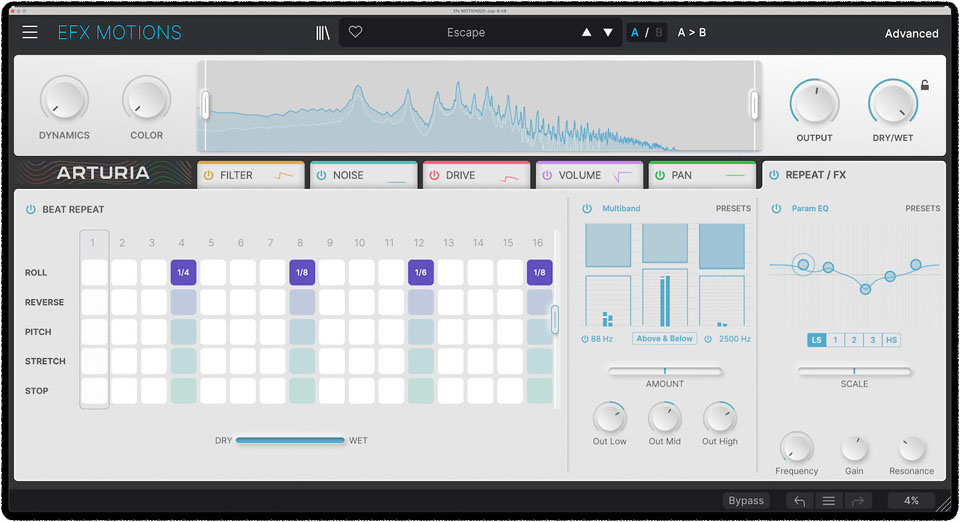
Task: Open the Above & Below mode dropdown
Action: (664, 338)
